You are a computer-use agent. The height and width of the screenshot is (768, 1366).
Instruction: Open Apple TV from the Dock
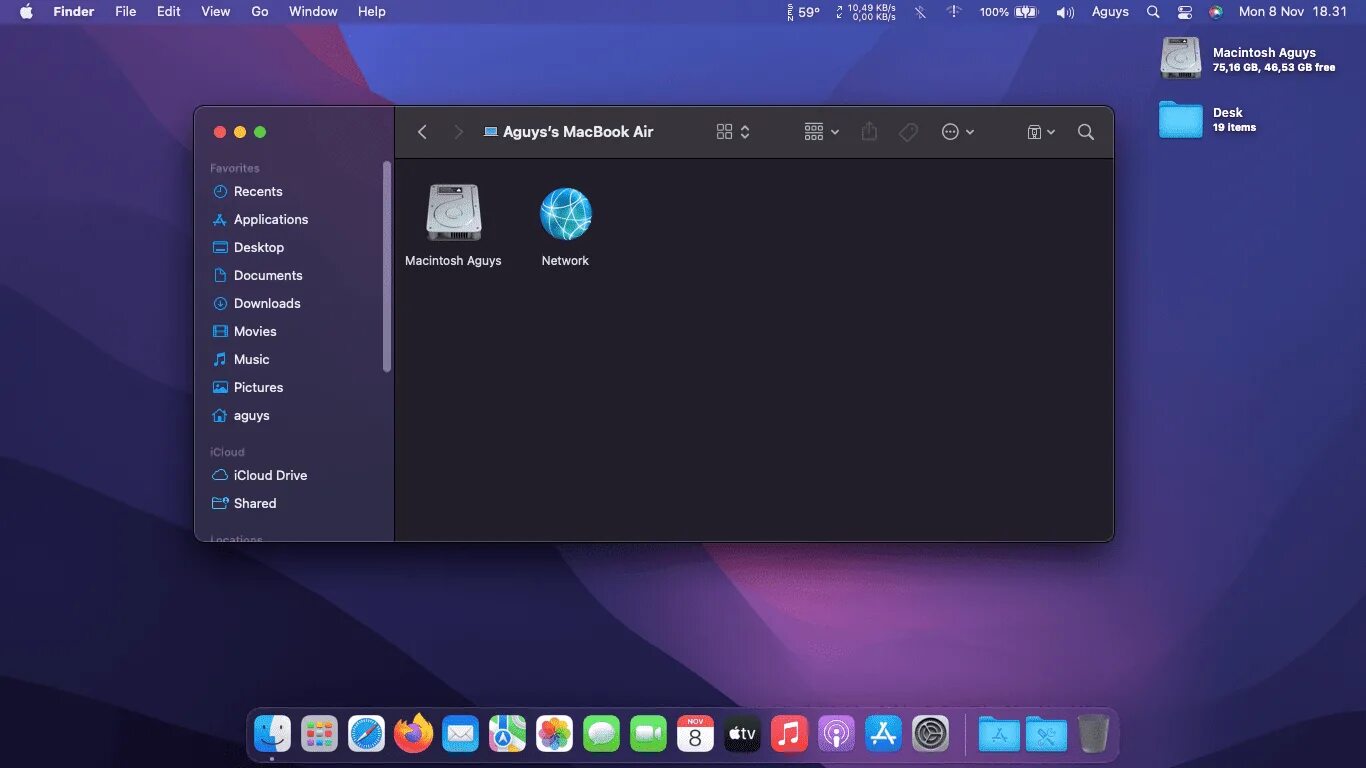click(x=742, y=735)
